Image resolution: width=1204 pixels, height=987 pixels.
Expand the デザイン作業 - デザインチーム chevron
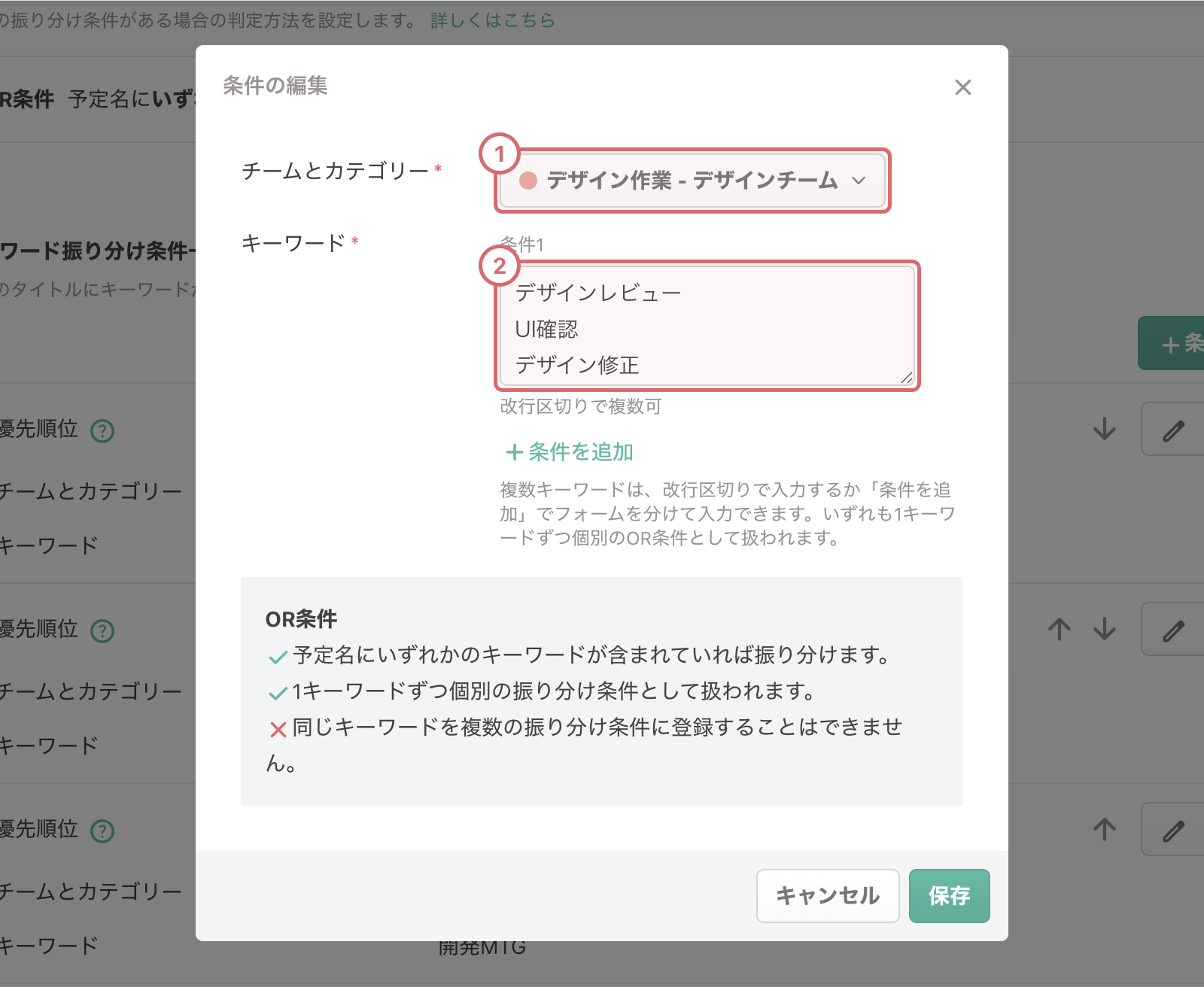[x=860, y=181]
